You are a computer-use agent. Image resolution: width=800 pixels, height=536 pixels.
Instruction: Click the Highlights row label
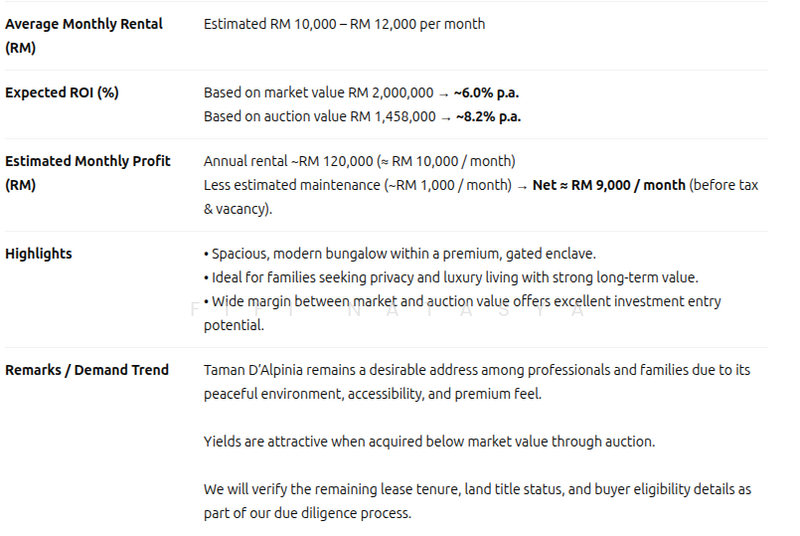tap(39, 253)
